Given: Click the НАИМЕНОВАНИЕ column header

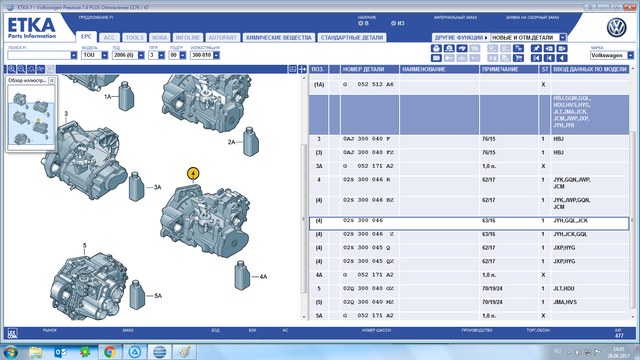Looking at the screenshot, I should [439, 69].
